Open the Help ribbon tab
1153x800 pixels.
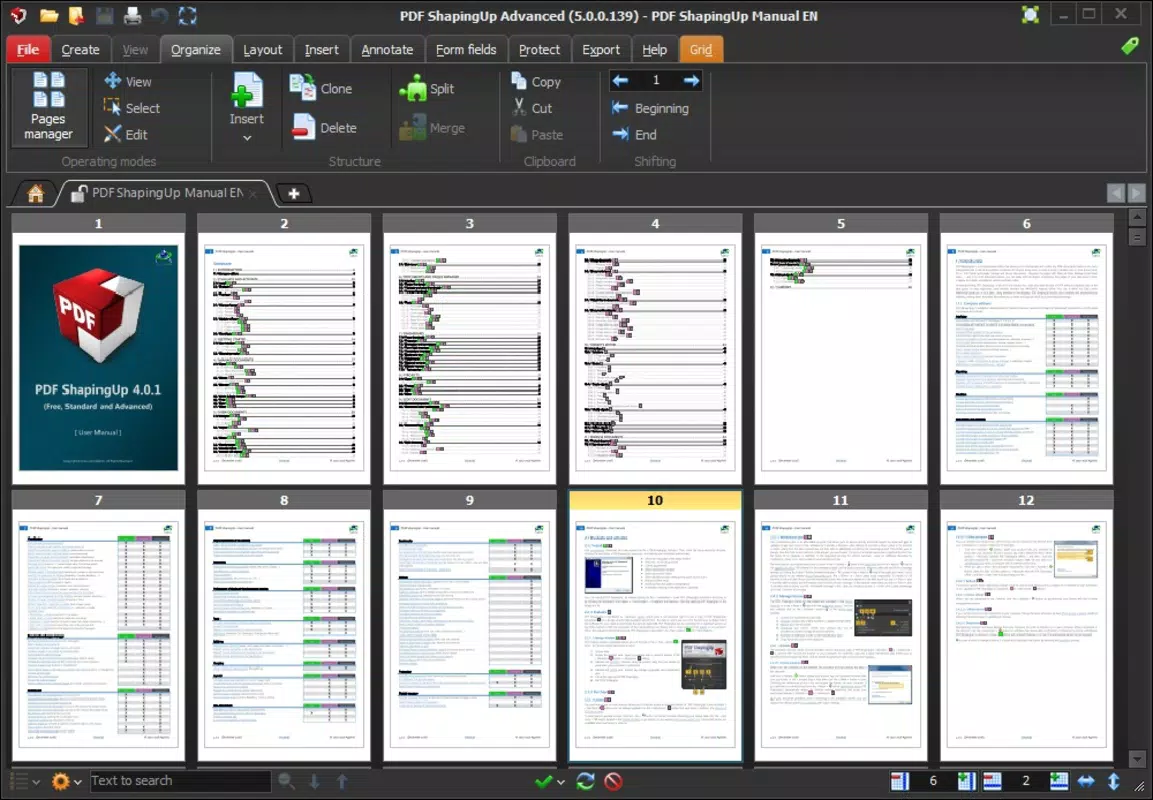[654, 49]
